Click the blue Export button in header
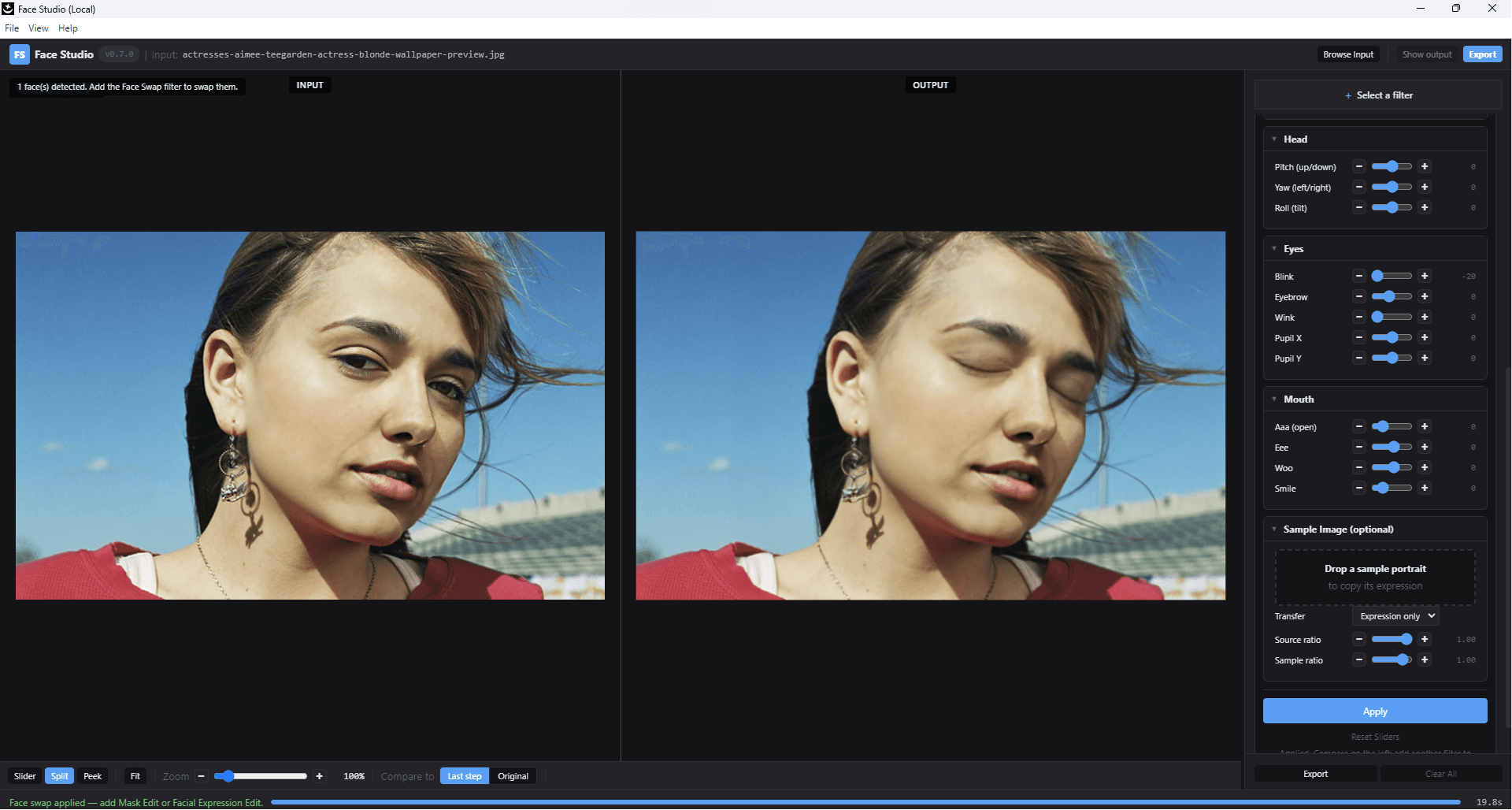This screenshot has height=810, width=1512. (x=1483, y=54)
